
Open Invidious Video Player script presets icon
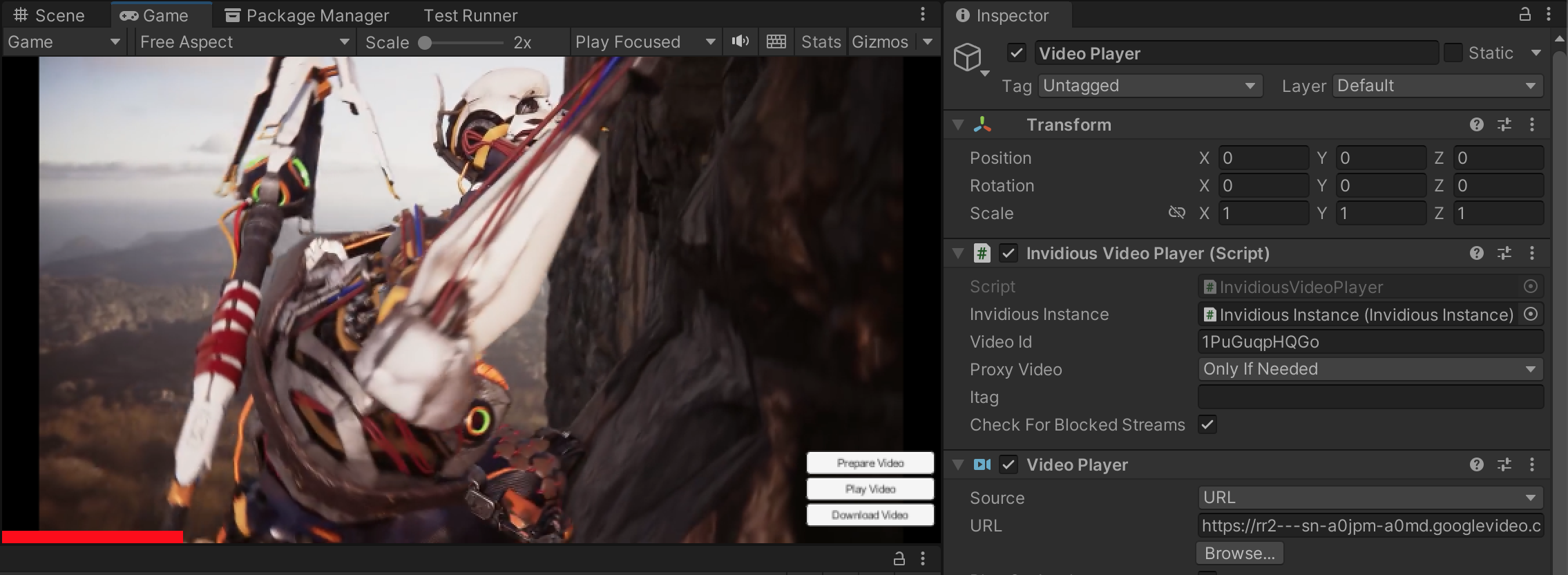[1504, 253]
